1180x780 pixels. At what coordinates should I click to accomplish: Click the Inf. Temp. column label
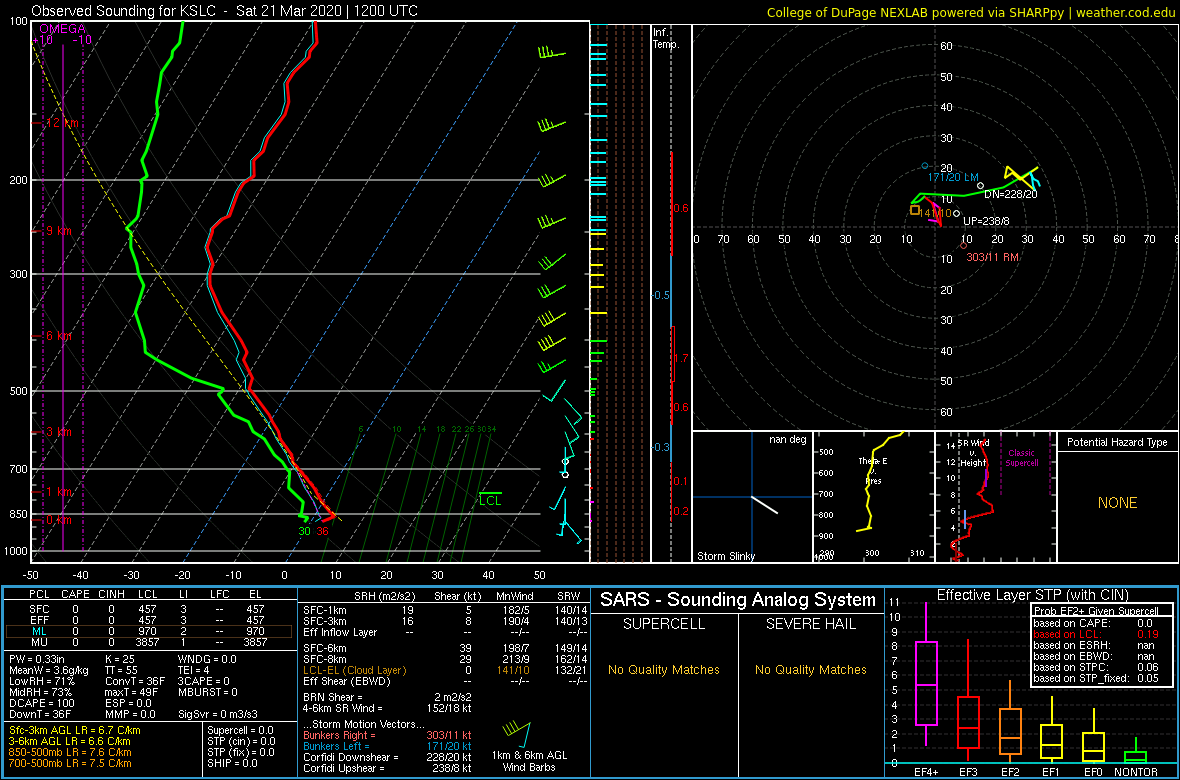tap(666, 38)
